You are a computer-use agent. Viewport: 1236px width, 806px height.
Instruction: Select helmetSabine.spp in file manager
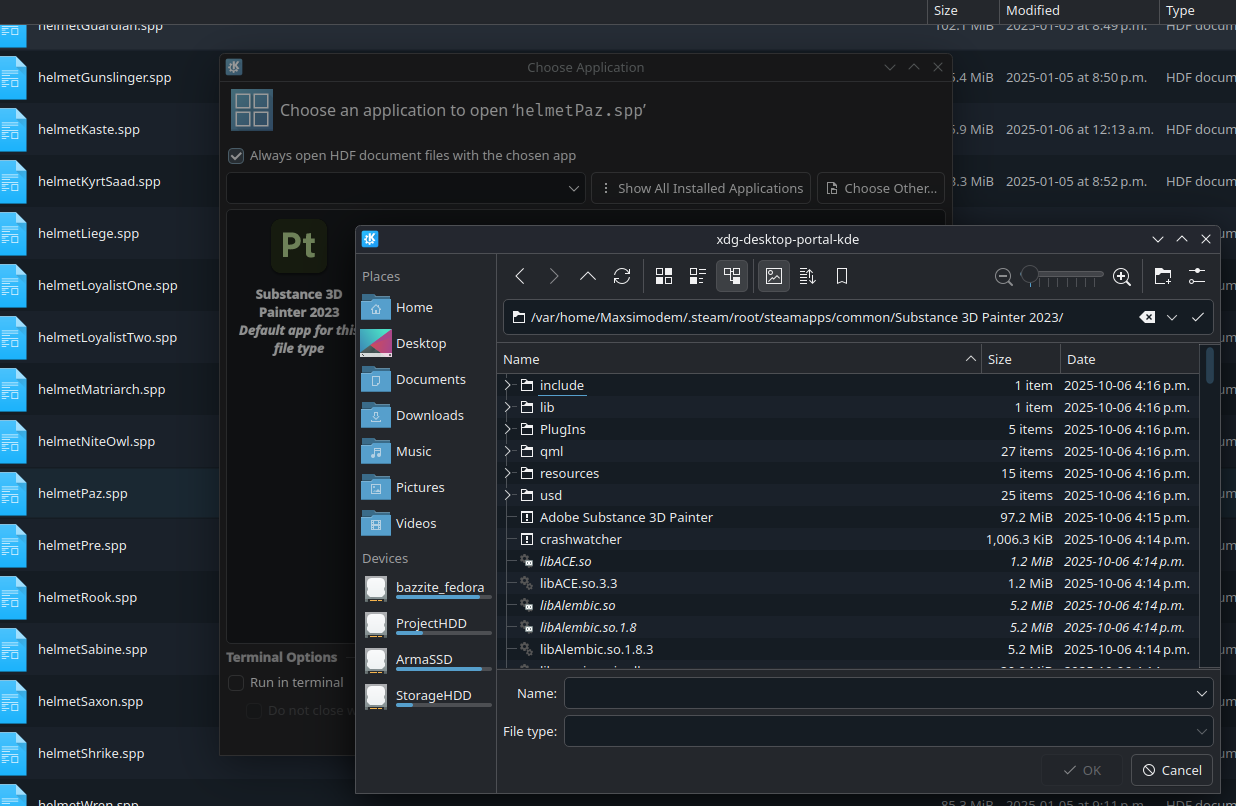[x=92, y=649]
